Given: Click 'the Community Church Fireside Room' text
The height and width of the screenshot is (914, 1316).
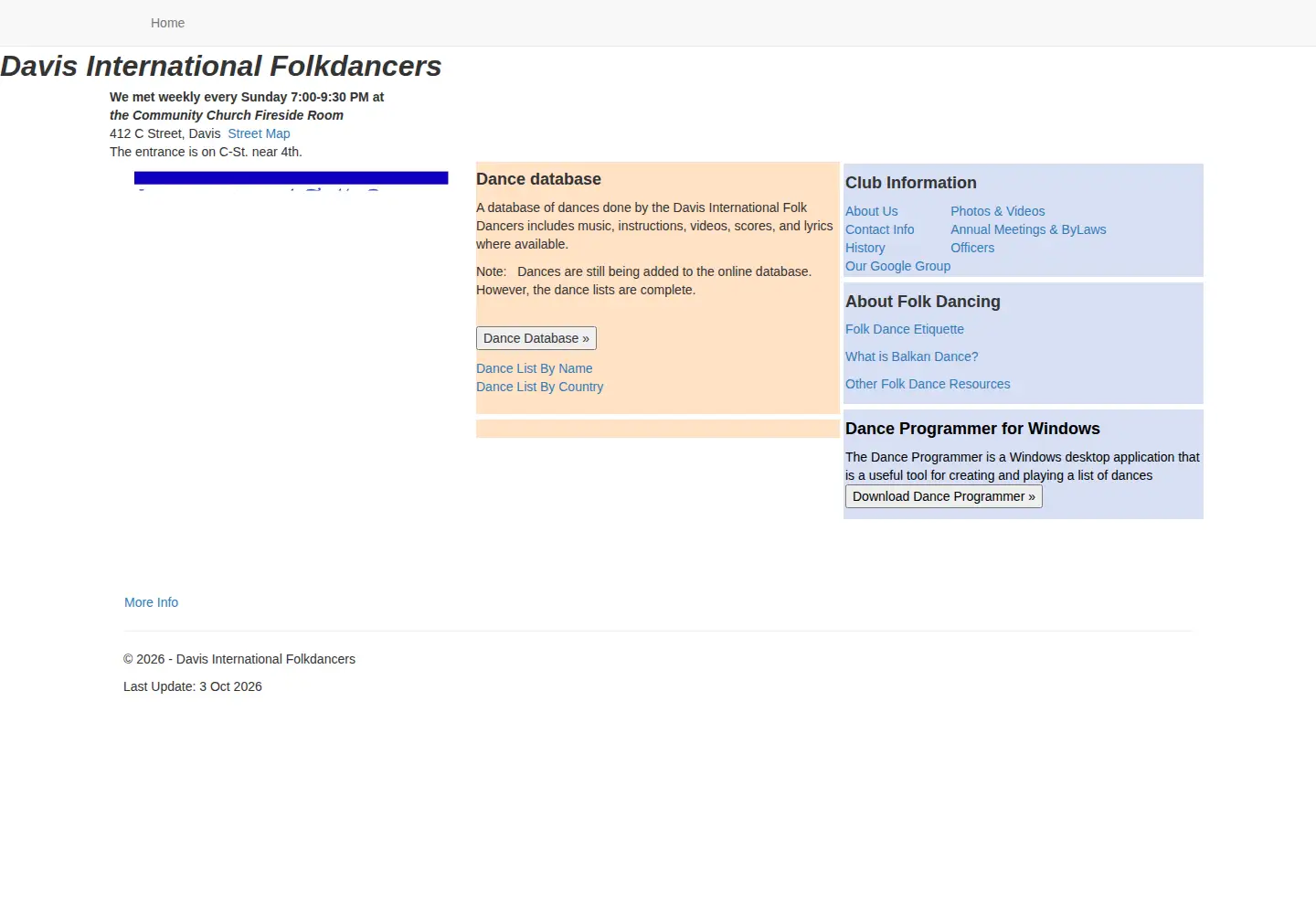Looking at the screenshot, I should pyautogui.click(x=227, y=115).
